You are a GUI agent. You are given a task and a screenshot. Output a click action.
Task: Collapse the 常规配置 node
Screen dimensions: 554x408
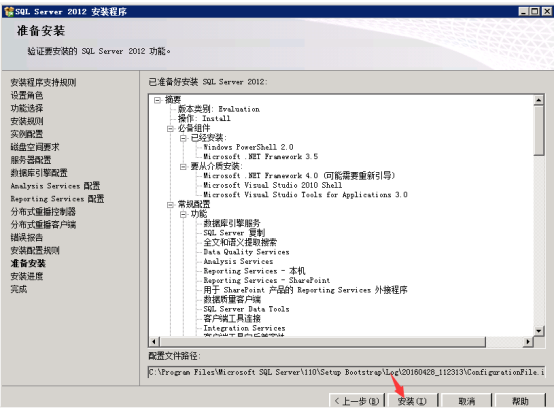[170, 205]
